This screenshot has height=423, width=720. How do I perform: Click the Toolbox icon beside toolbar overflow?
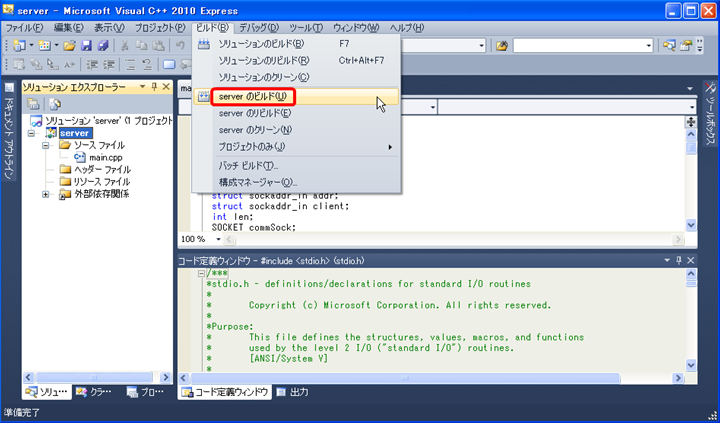(686, 45)
